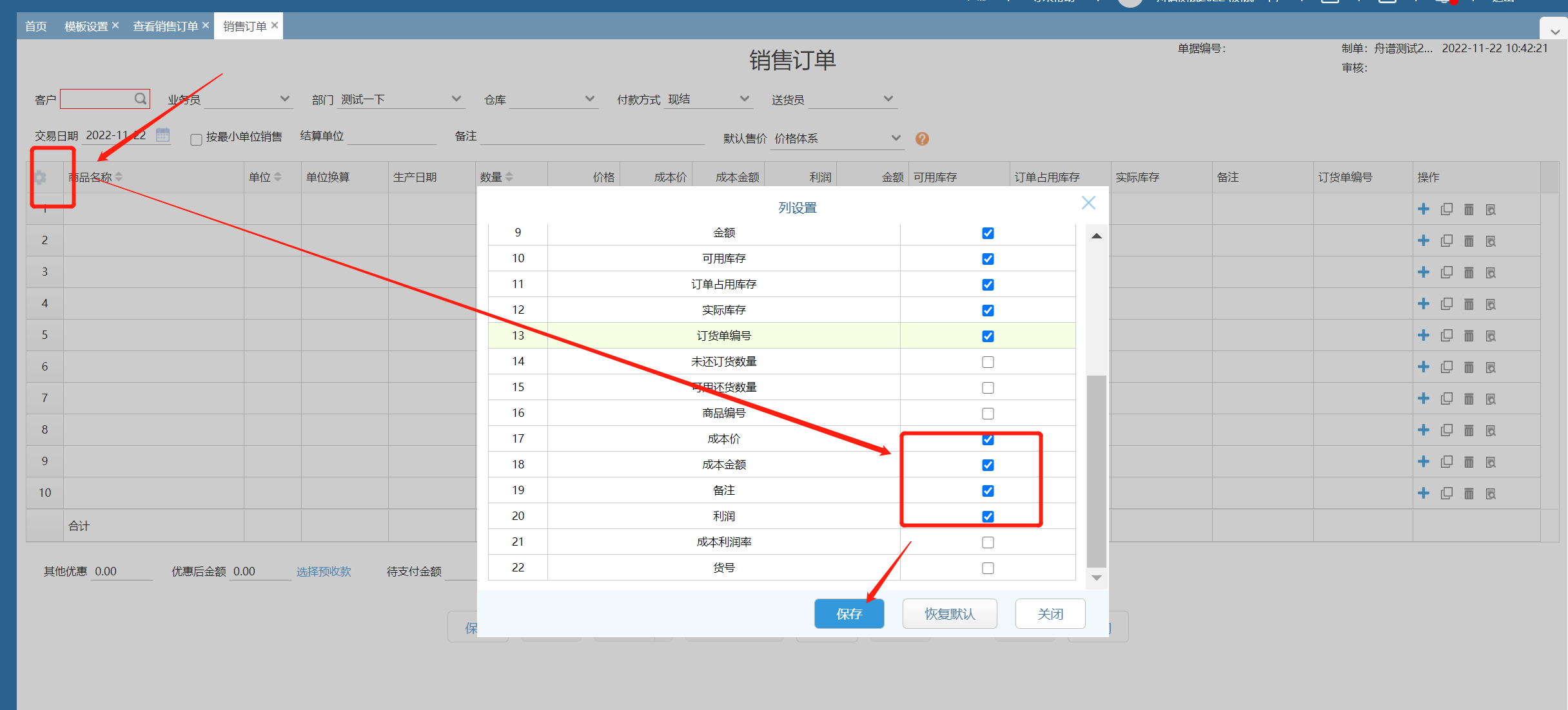Open the 默认售价 价格体系 dropdown
Screen dimensions: 1568x710
(896, 138)
